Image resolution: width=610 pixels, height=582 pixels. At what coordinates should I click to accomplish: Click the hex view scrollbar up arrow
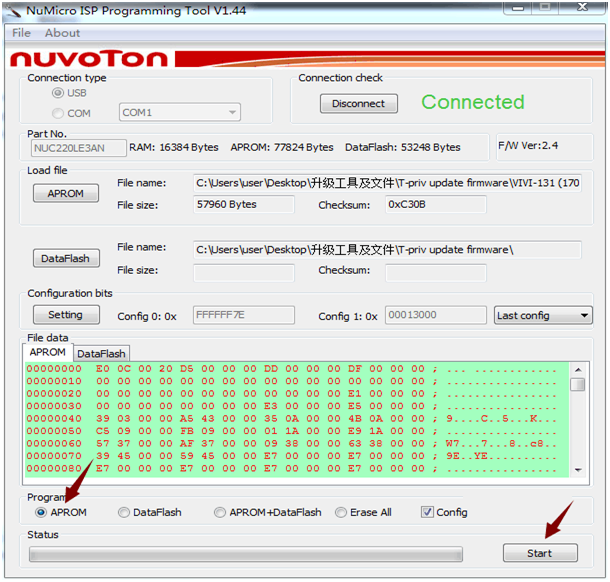(578, 370)
